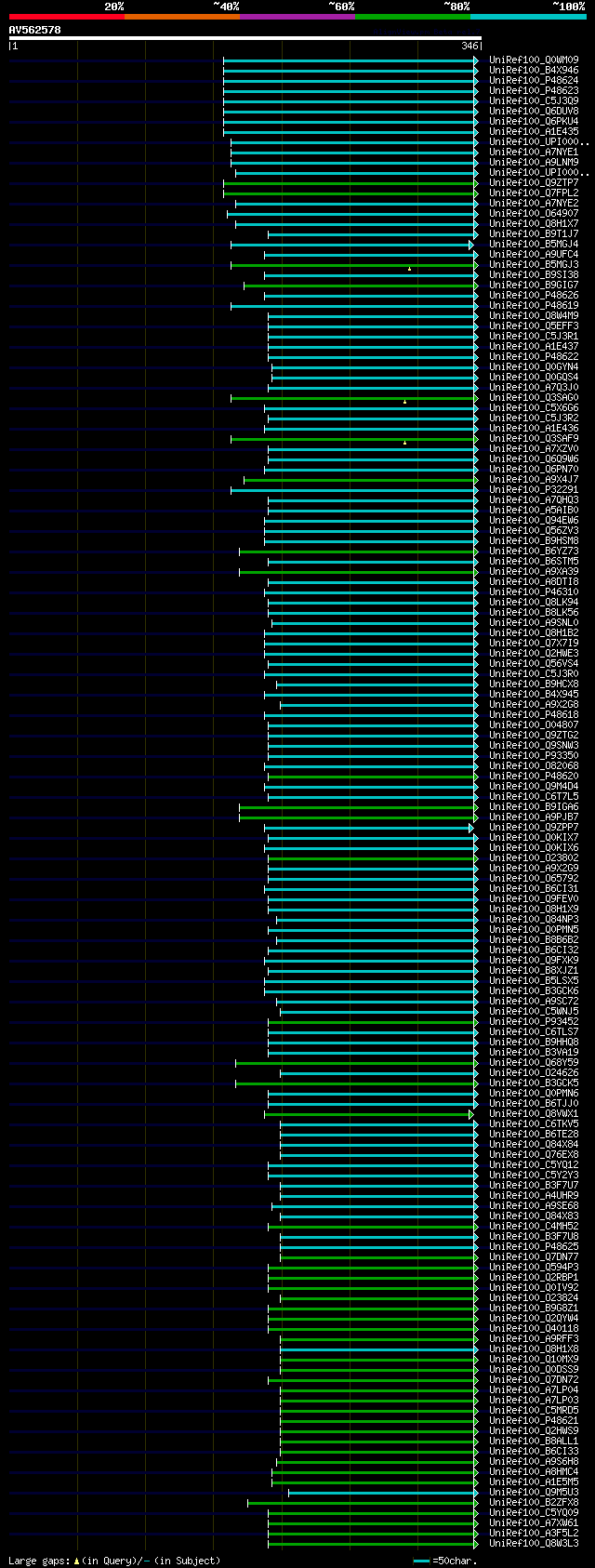Viewport: 595px width, 1568px height.
Task: Select the UniRef100_A4UHR9 label
Action: click(534, 1196)
